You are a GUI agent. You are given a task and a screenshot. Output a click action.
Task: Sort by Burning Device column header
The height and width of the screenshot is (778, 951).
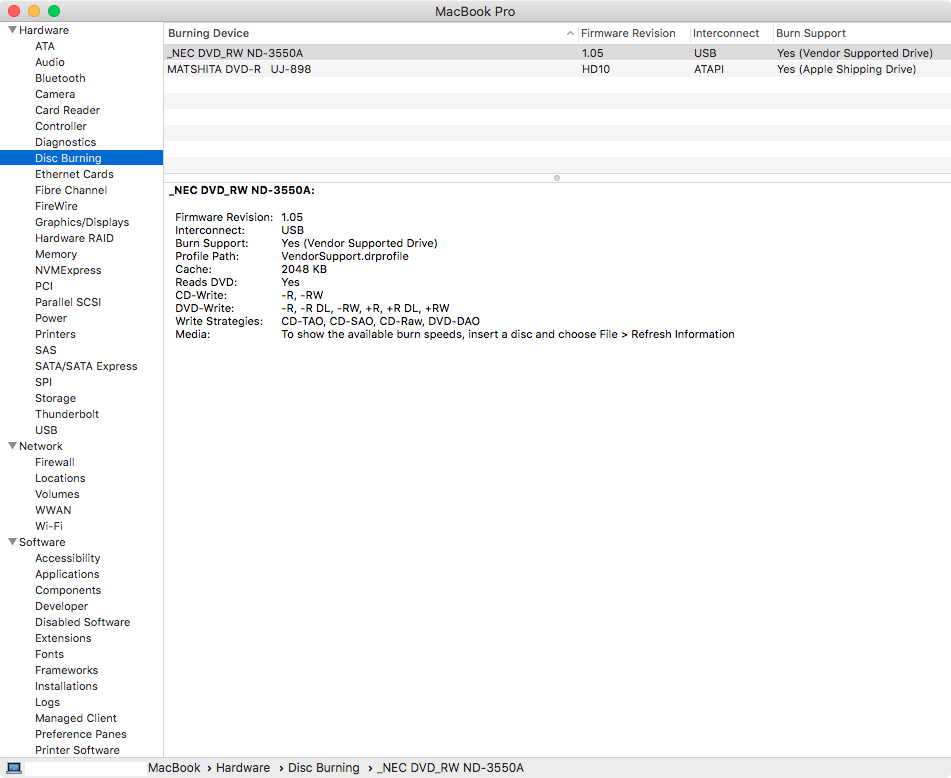[371, 33]
